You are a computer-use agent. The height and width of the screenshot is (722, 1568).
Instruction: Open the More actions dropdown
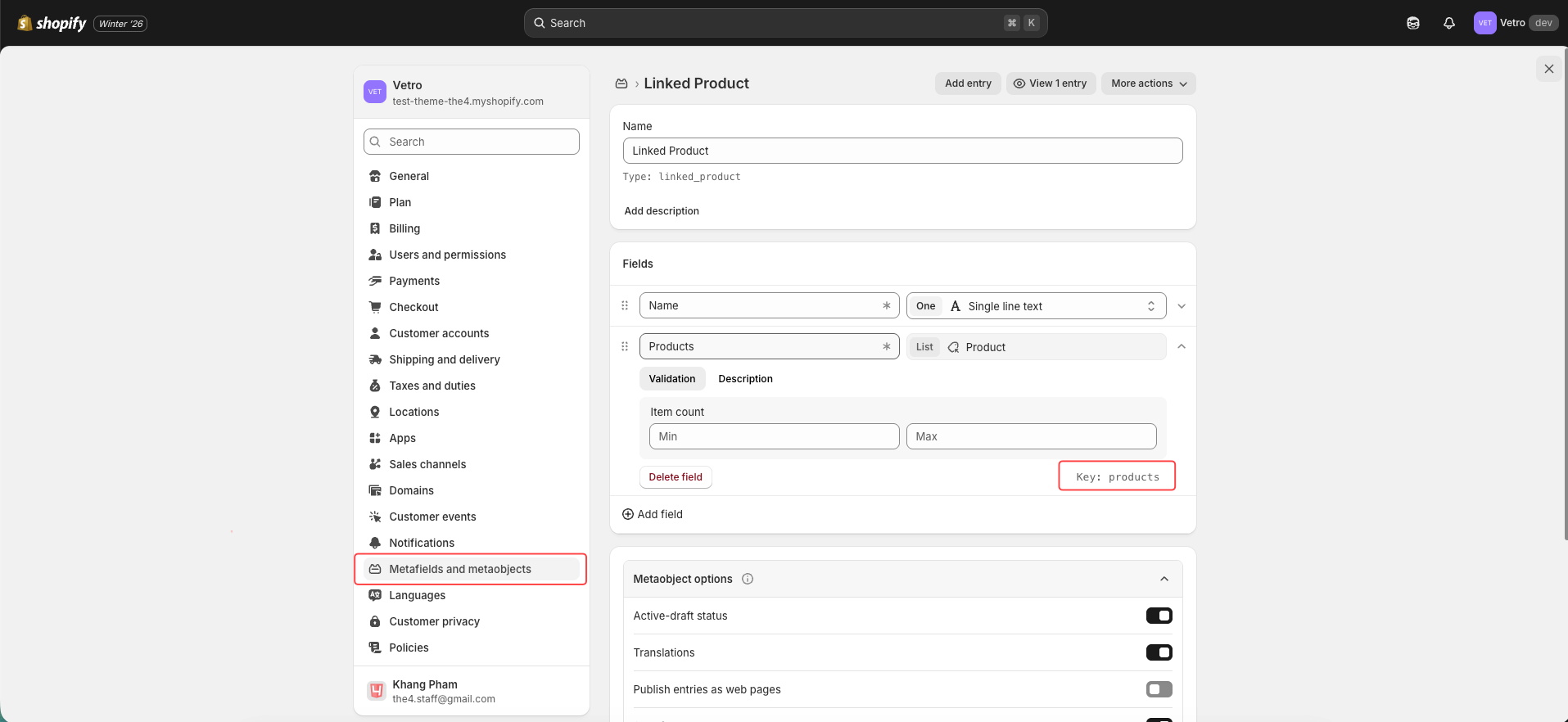coord(1148,83)
